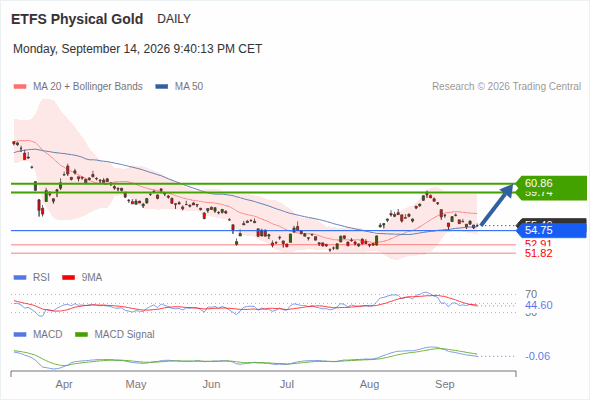Click the Sep label on the time axis
The width and height of the screenshot is (590, 400).
(x=445, y=385)
